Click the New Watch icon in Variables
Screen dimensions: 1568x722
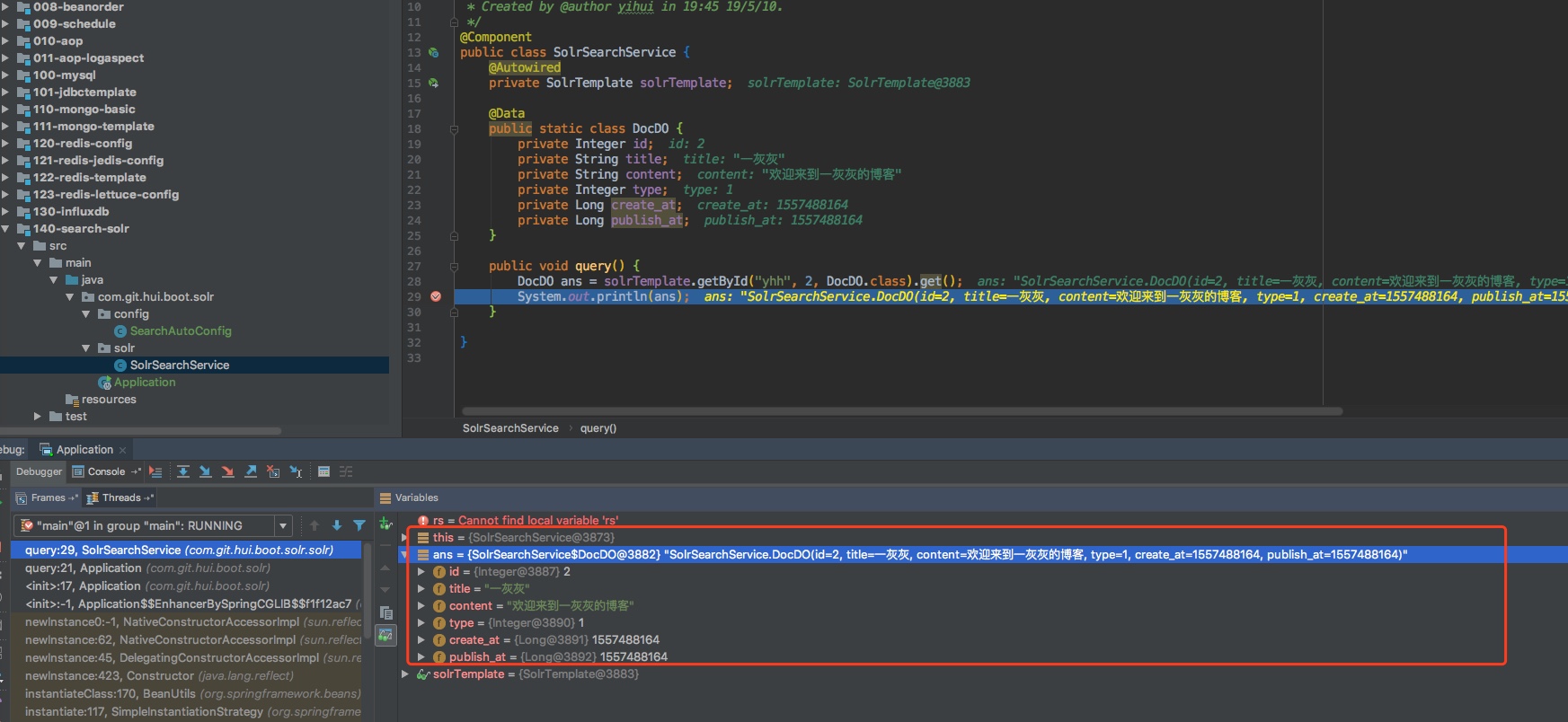point(385,524)
